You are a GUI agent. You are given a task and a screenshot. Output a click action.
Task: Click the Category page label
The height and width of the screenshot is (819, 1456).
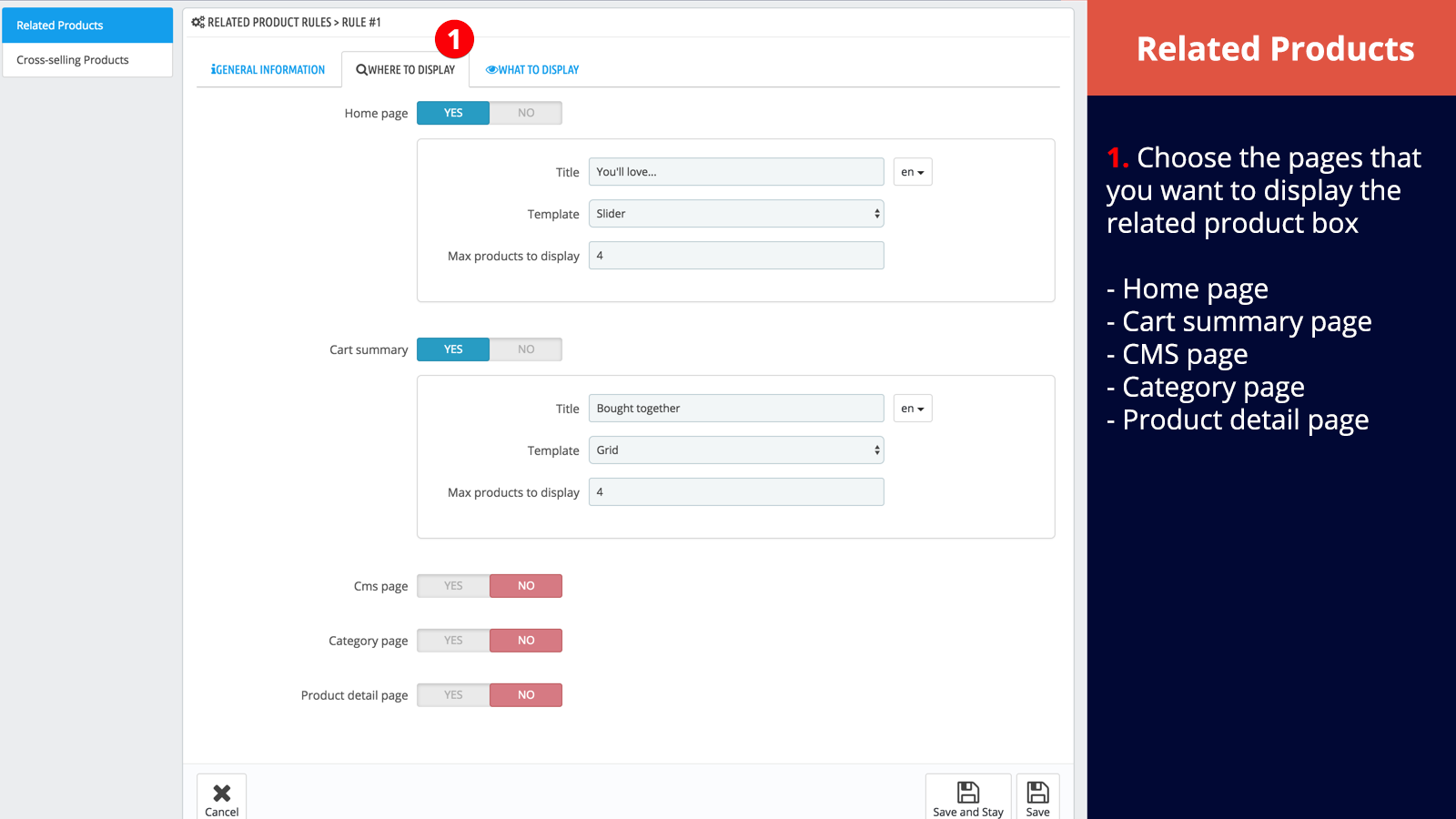pyautogui.click(x=368, y=642)
